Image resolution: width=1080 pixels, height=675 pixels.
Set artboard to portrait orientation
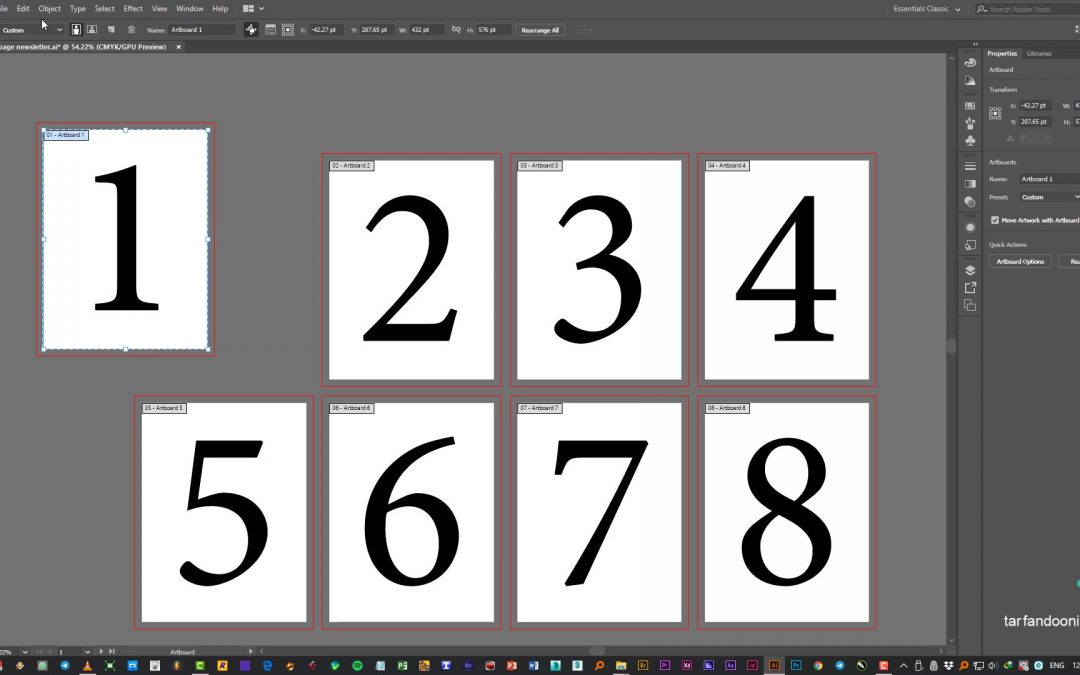point(77,30)
